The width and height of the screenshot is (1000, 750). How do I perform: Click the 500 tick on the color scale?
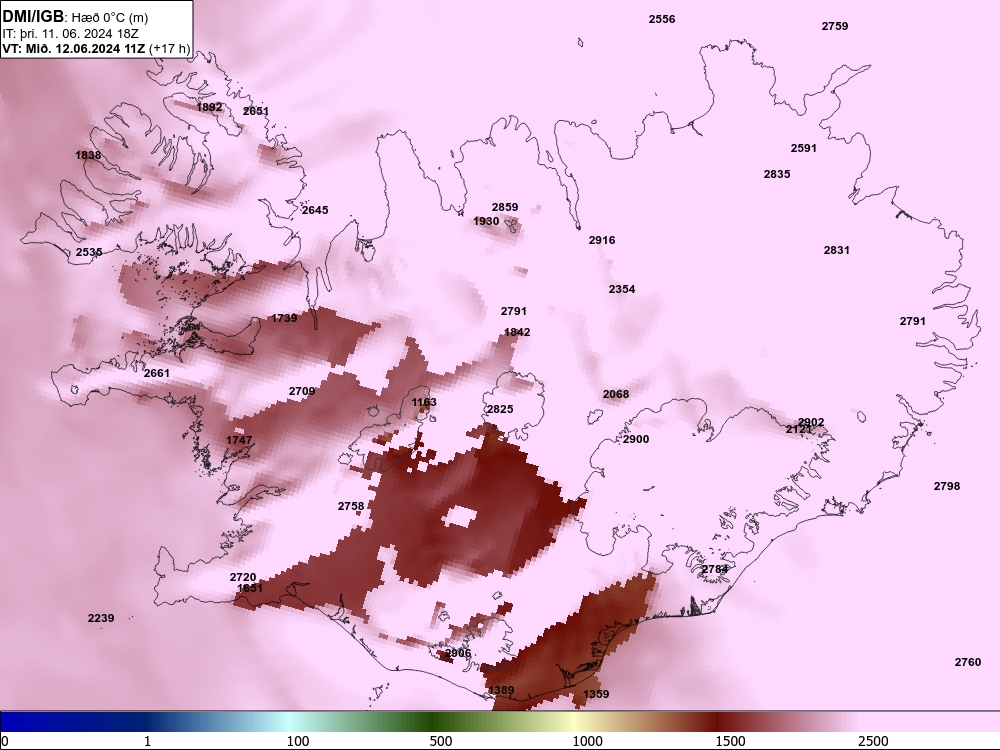coord(441,741)
